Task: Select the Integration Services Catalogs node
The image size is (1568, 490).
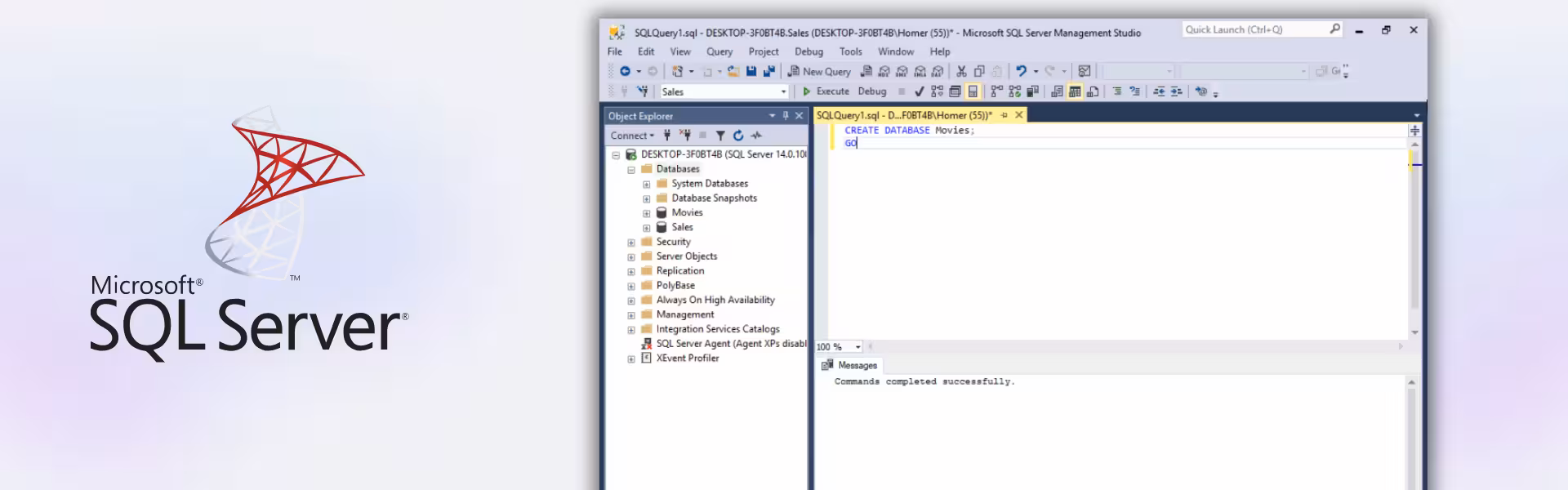Action: tap(718, 329)
